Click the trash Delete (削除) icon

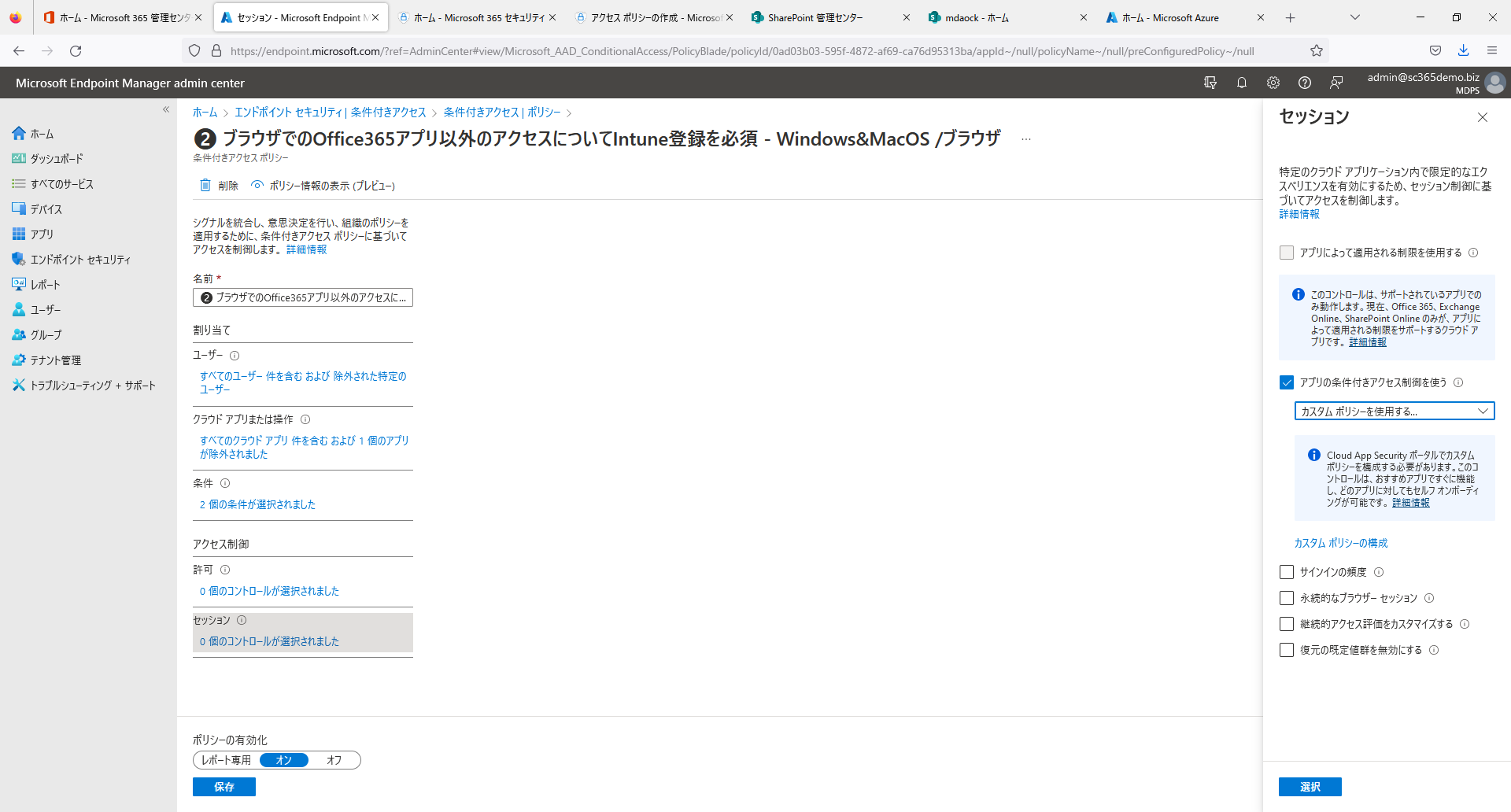[205, 186]
